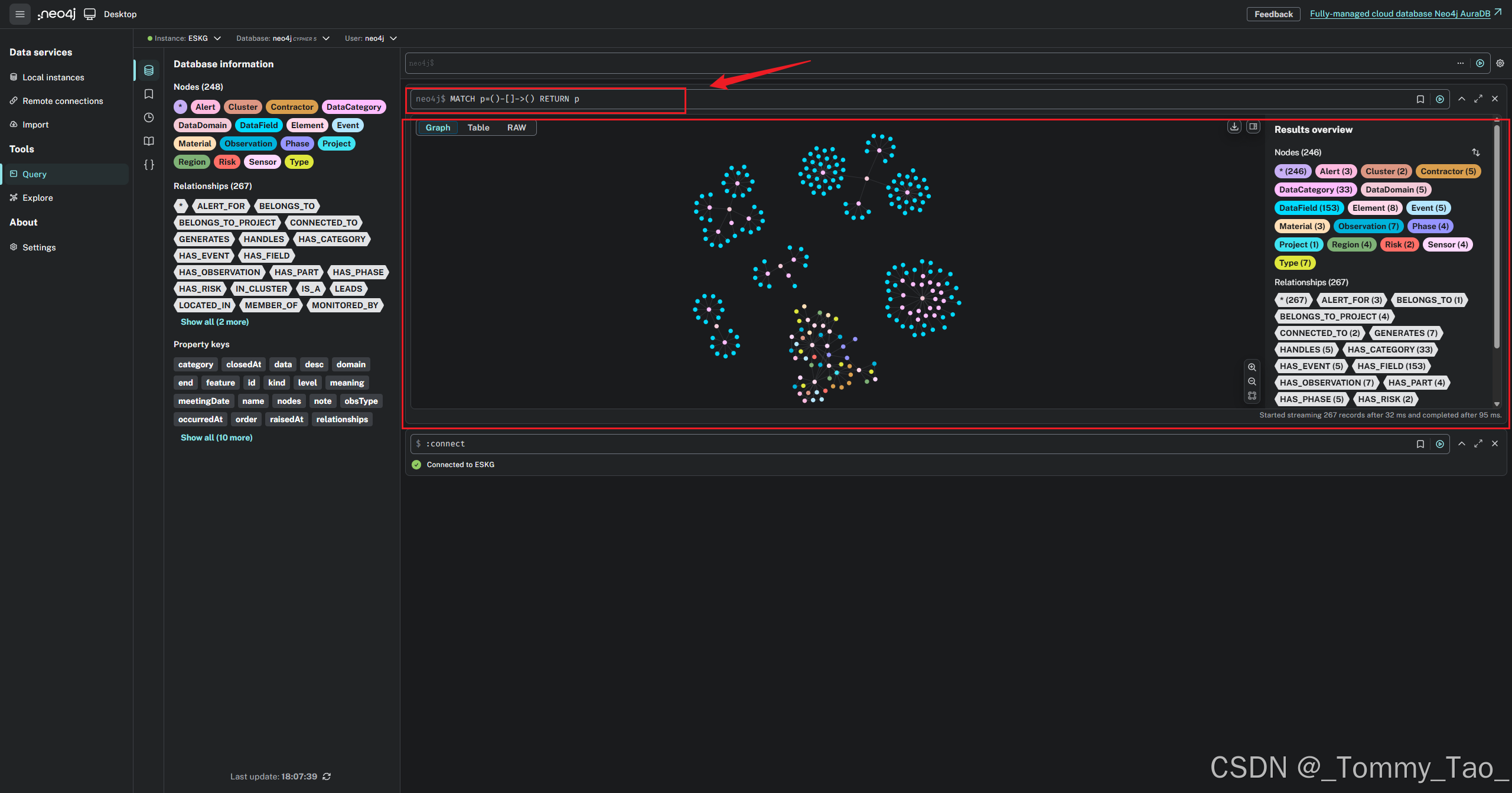Screen dimensions: 1512x793
Task: Expand Show all relationship types
Action: pyautogui.click(x=214, y=322)
